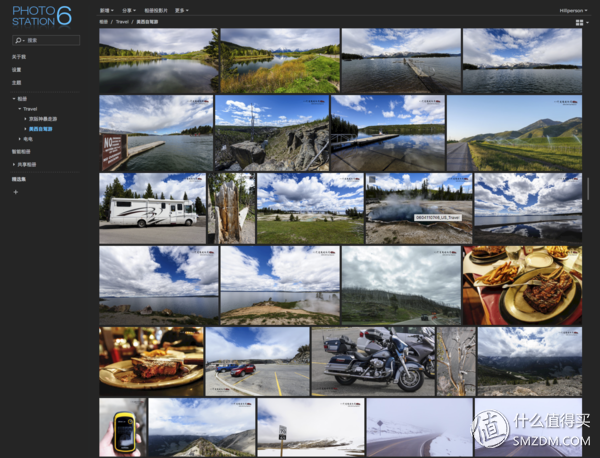Open the 更多 dropdown menu
Viewport: 600px width, 458px height.
182,11
